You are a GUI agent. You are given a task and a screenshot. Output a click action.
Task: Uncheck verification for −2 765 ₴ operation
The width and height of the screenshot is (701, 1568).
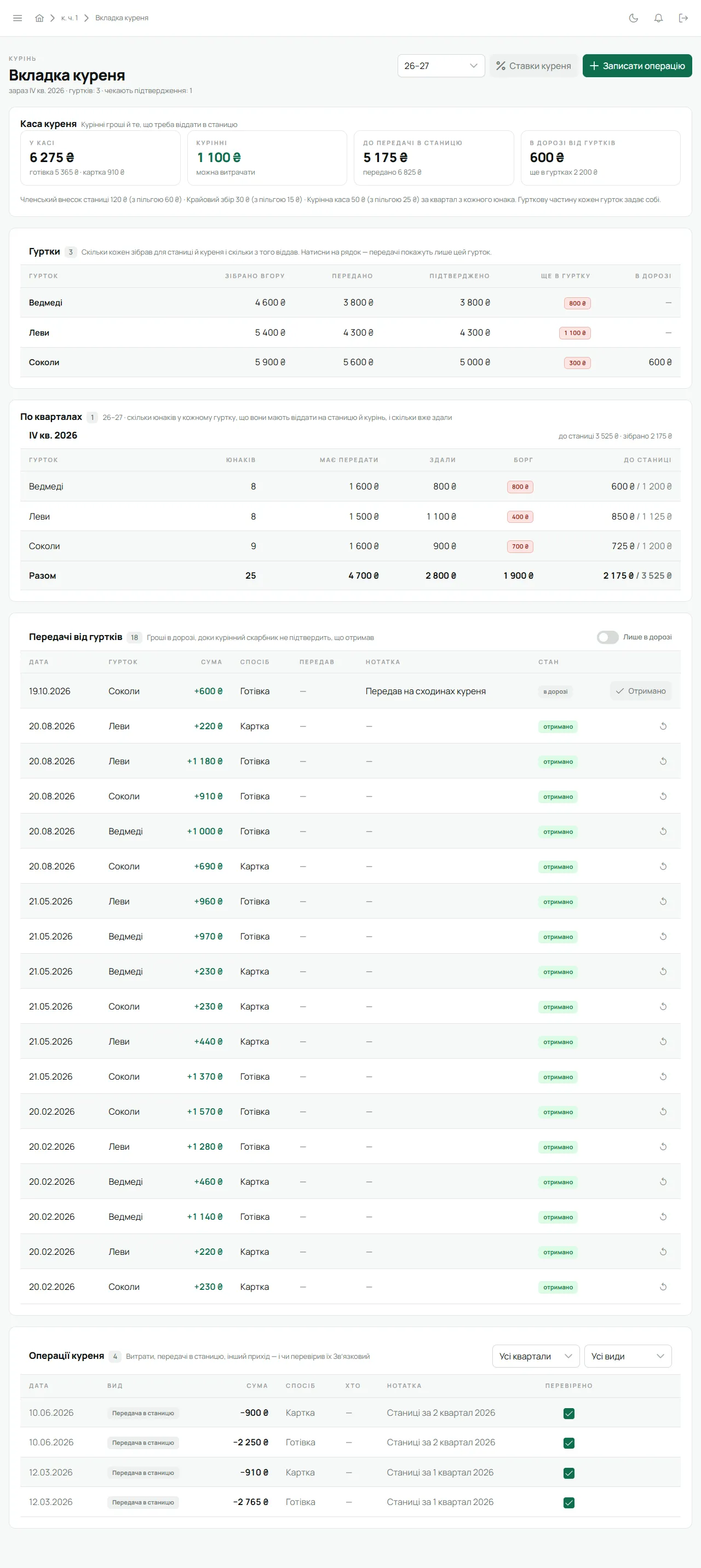tap(569, 1503)
